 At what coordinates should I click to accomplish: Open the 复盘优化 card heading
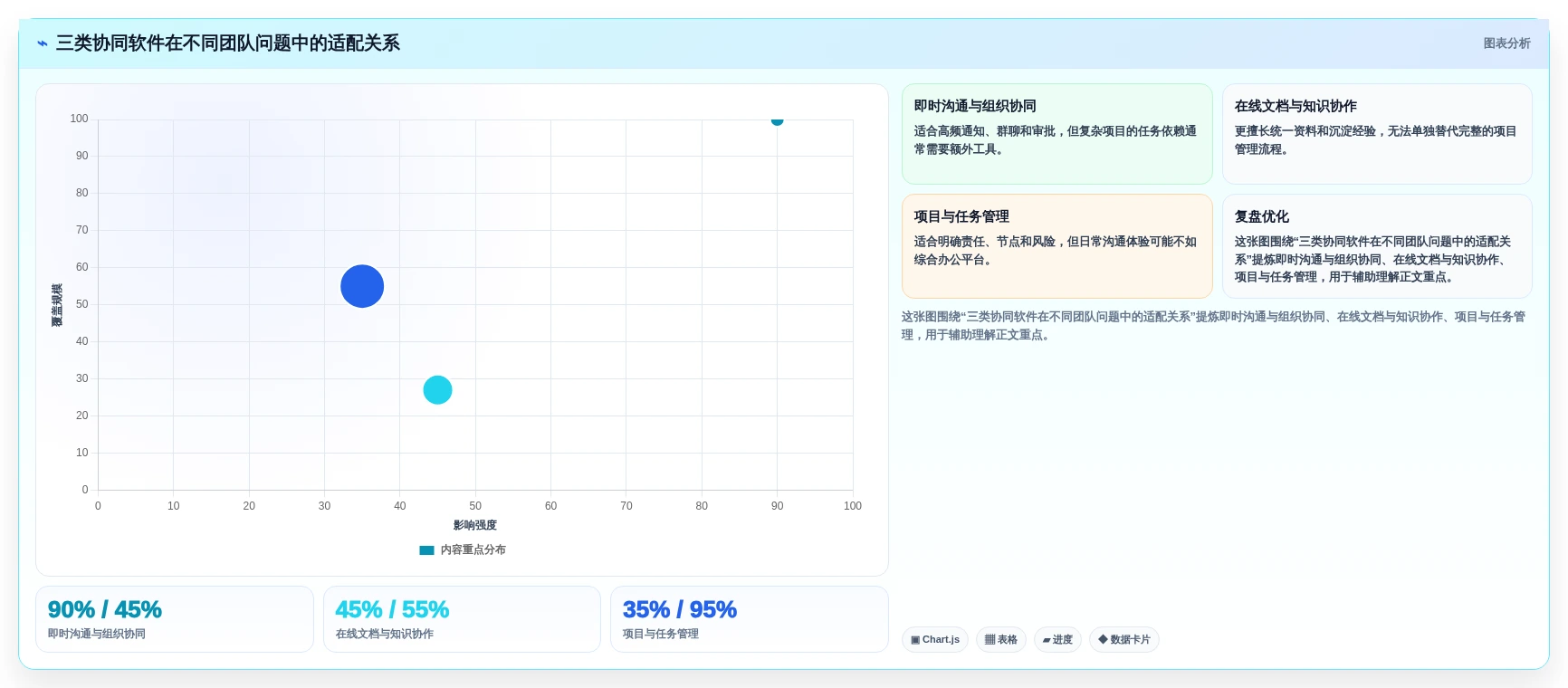1261,216
